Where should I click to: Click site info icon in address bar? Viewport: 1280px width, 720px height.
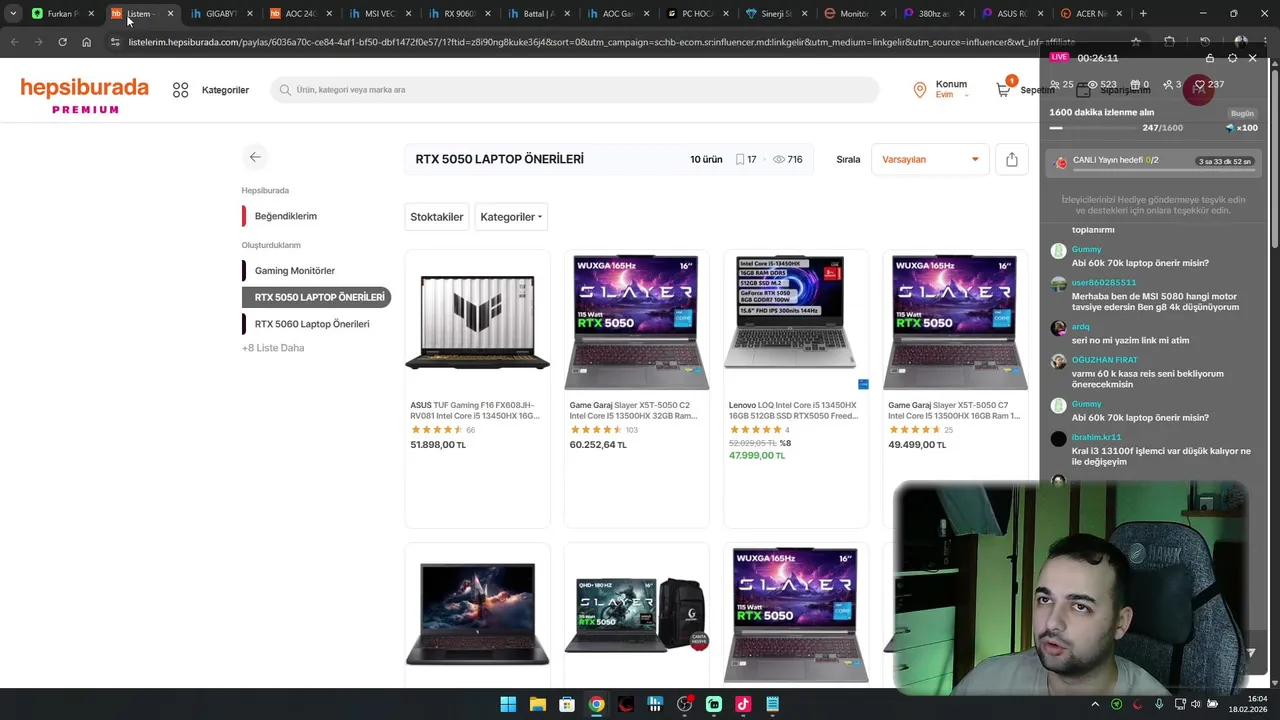115,42
